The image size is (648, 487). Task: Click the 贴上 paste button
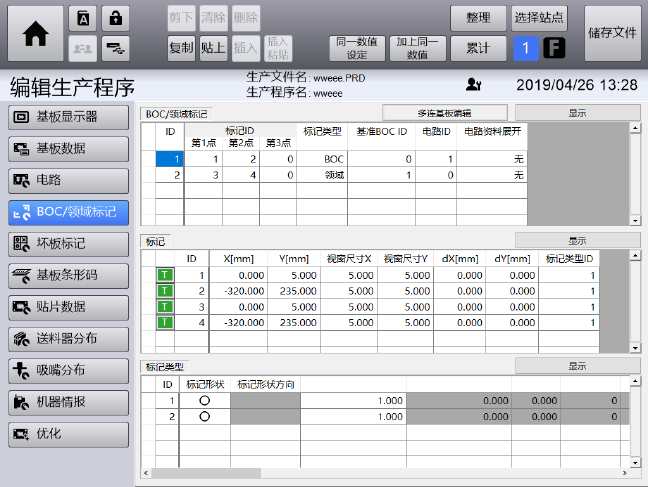[214, 48]
